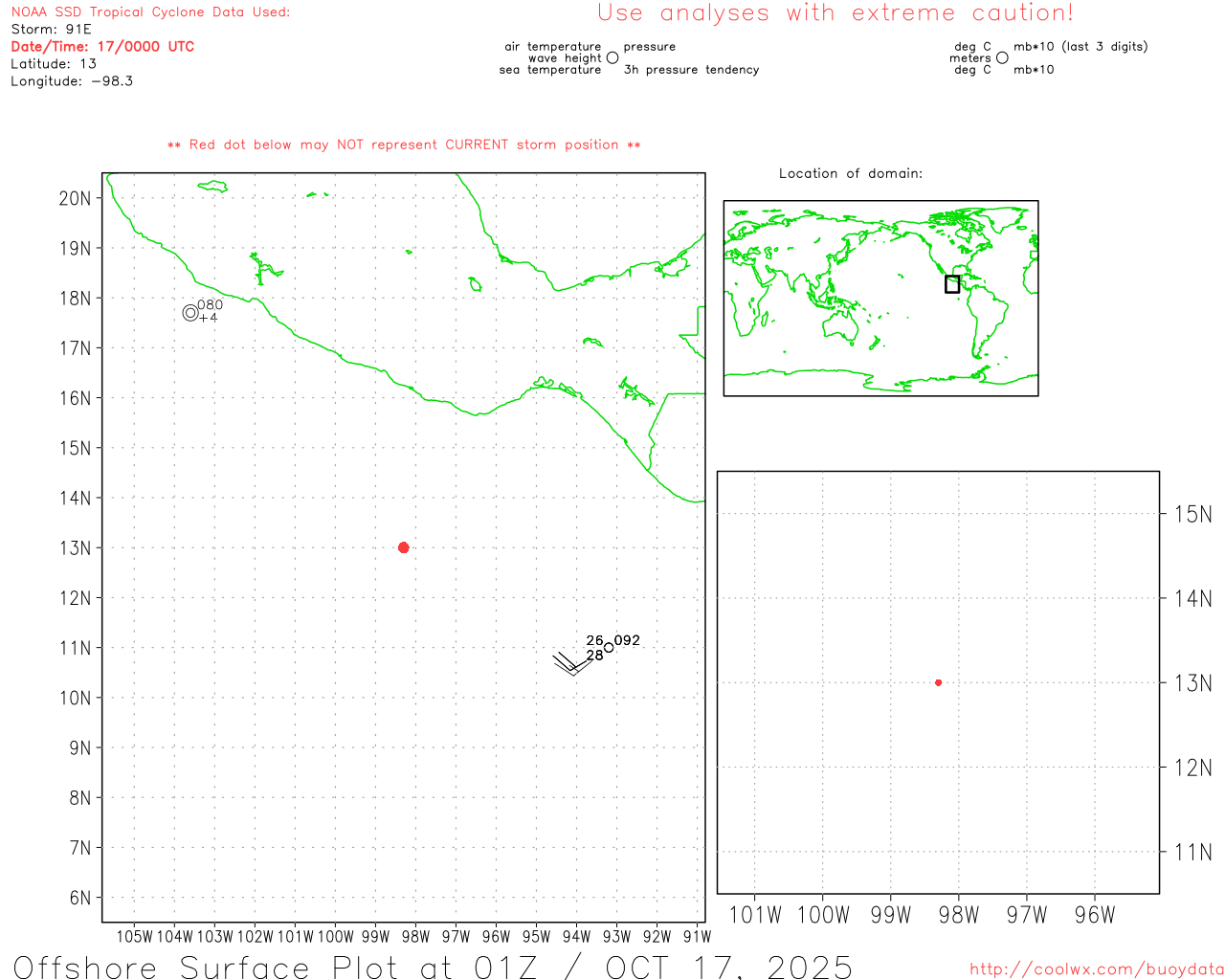This screenshot has height=980, width=1225.
Task: Click the black domain rectangle on world map
Action: point(952,284)
